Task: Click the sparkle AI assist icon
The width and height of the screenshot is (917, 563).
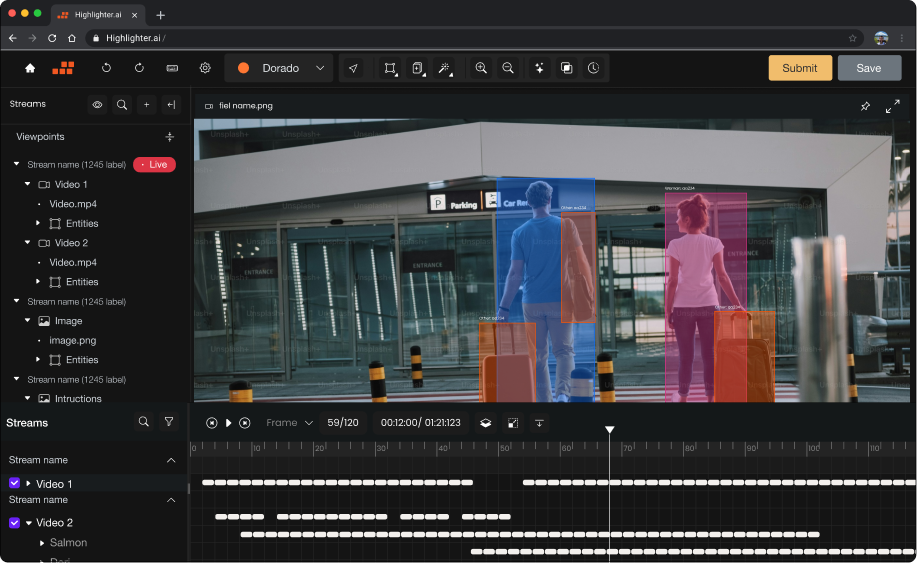Action: tap(539, 68)
